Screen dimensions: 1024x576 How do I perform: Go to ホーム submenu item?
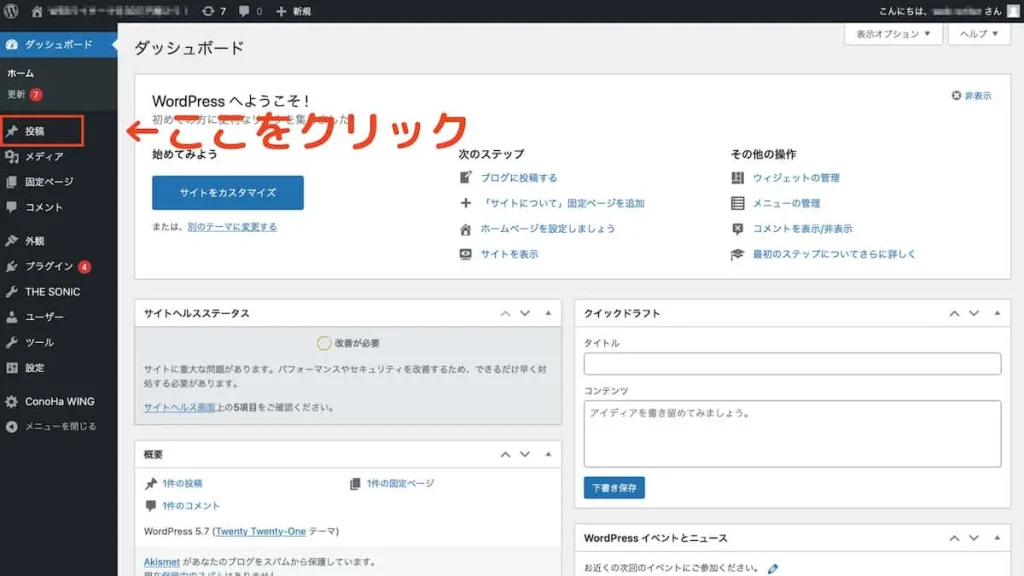[x=20, y=73]
